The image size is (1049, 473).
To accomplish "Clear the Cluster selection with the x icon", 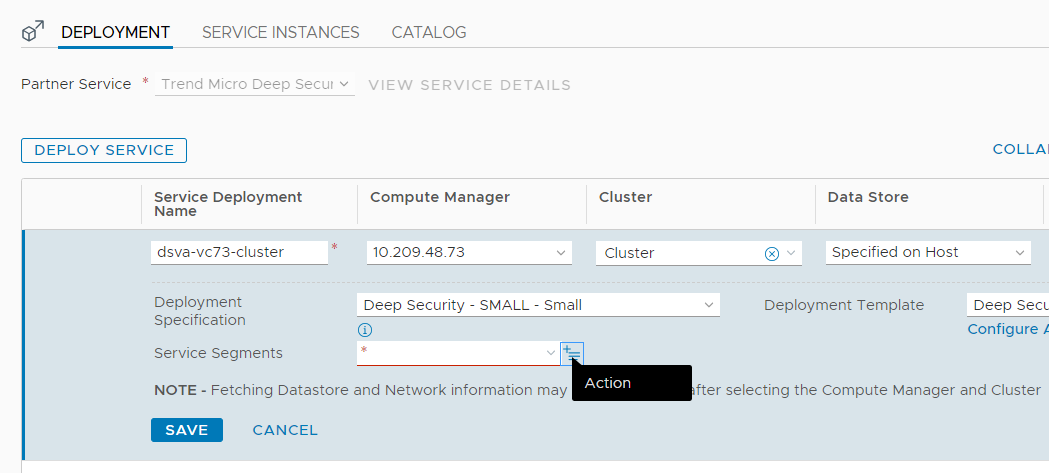I will [771, 254].
